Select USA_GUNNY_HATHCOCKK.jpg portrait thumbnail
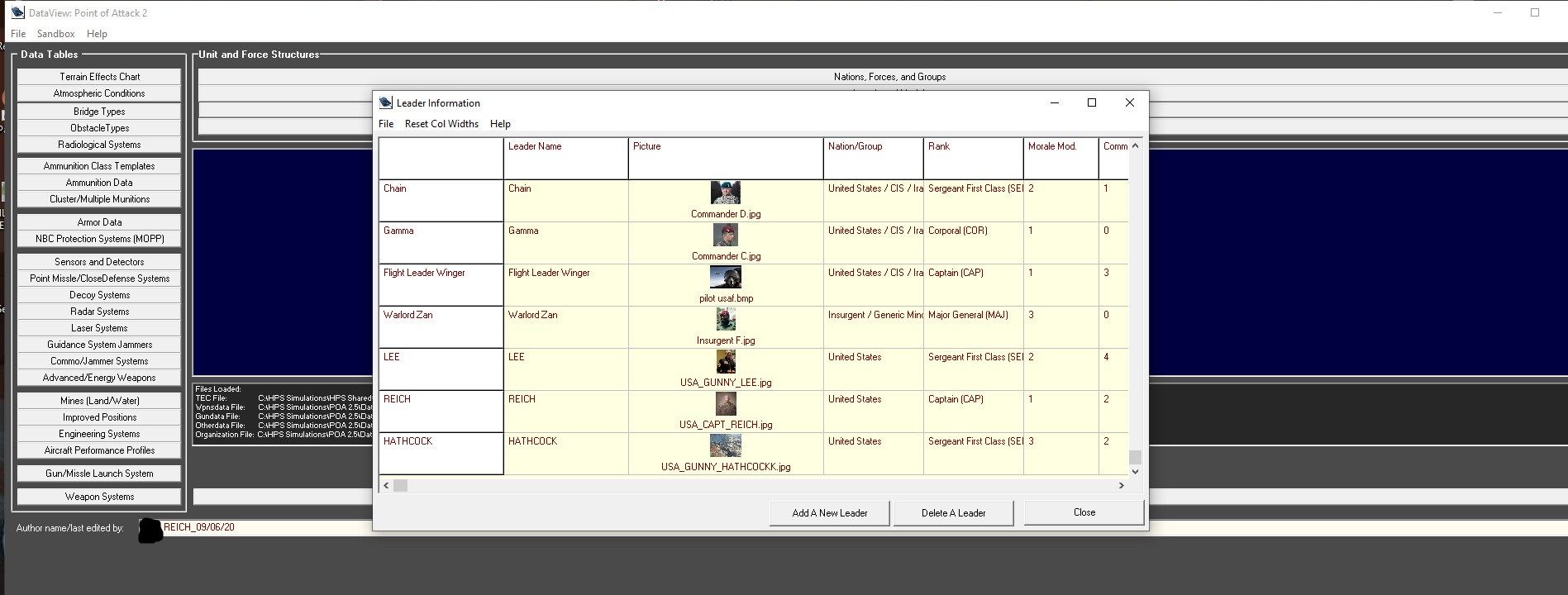Screen dimensions: 1568x595 point(726,445)
